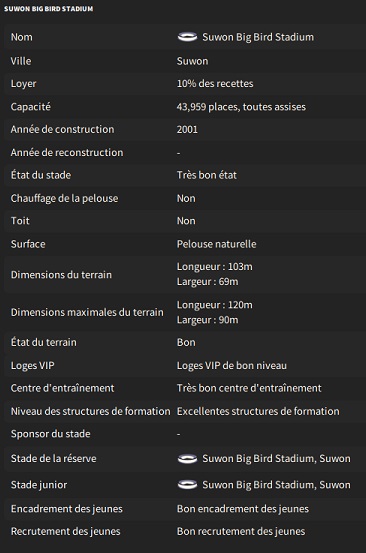Click the stadium icon in the Nom row
Image resolution: width=366 pixels, height=553 pixels.
pyautogui.click(x=187, y=37)
